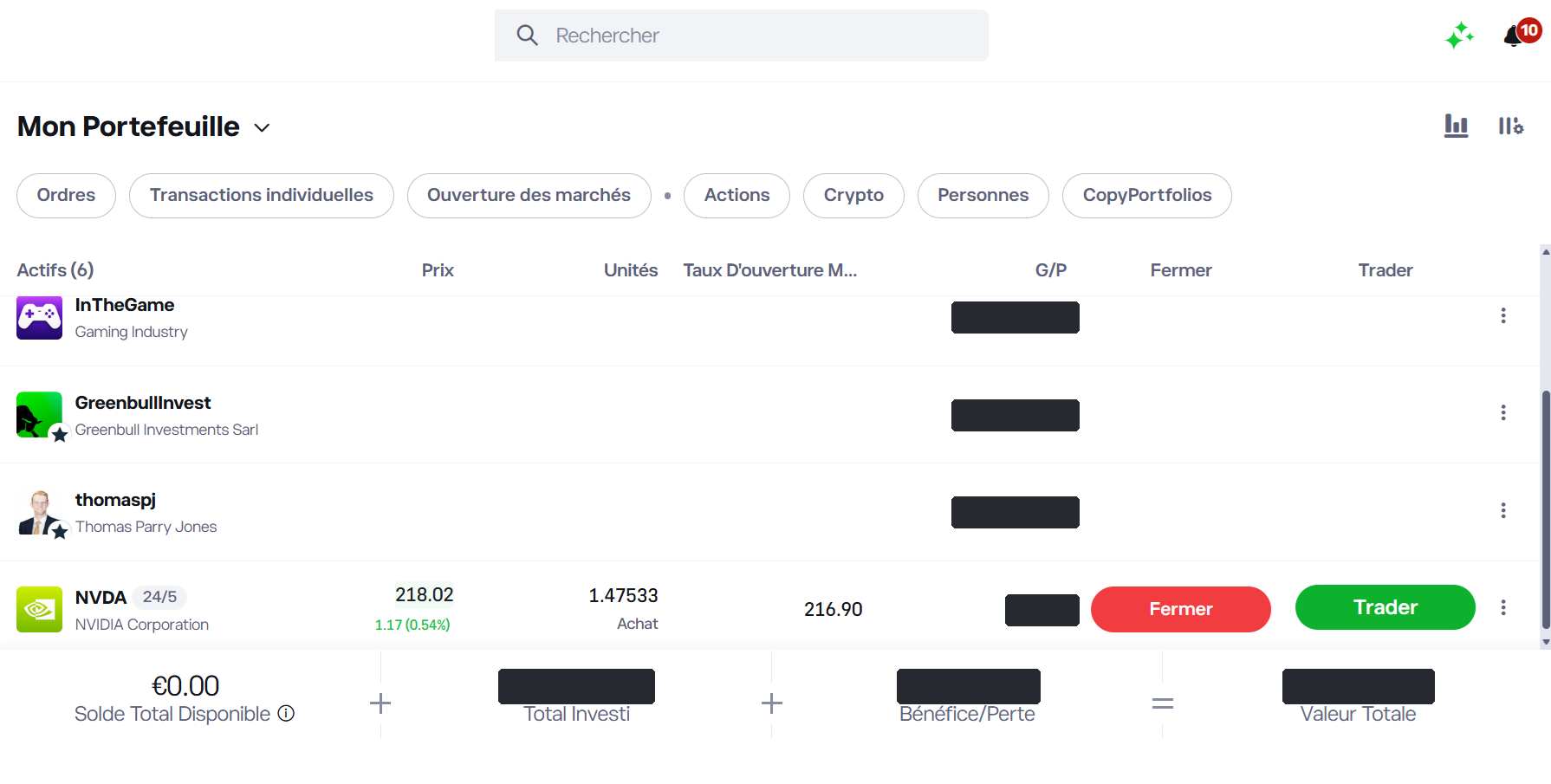Click scrollbar down arrow

(1546, 642)
